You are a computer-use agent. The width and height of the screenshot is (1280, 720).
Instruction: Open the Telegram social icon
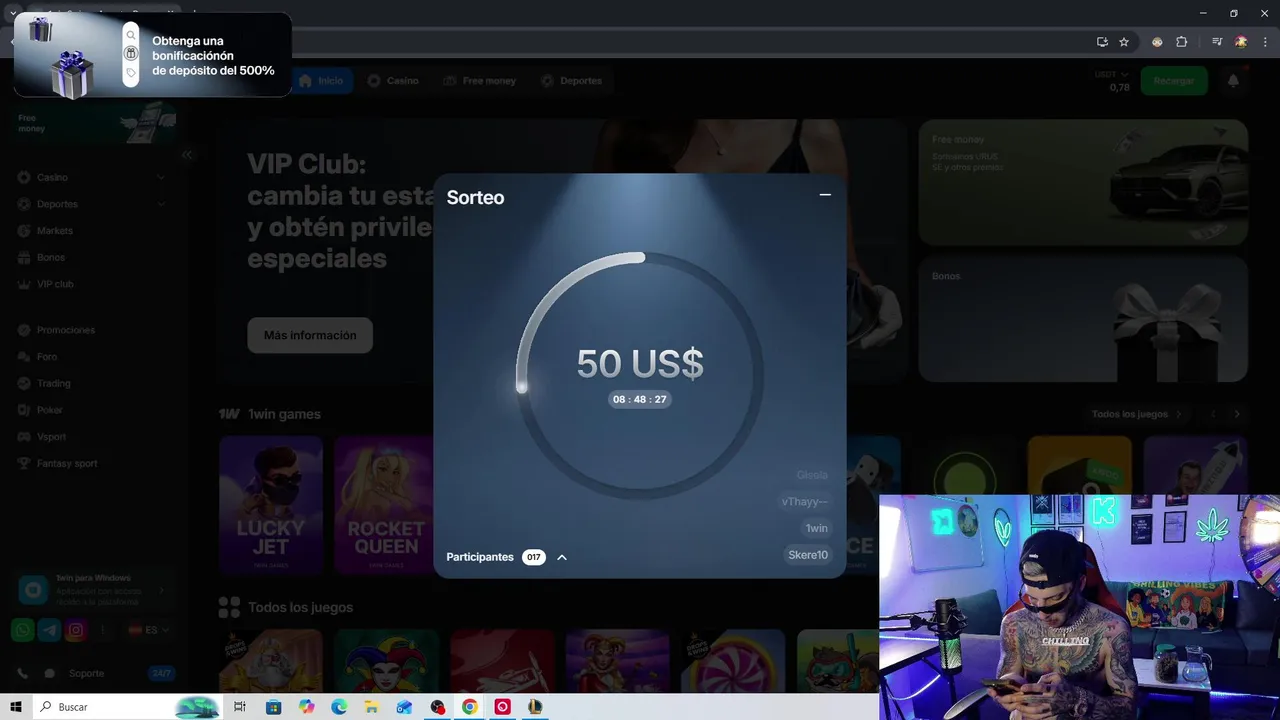(49, 630)
